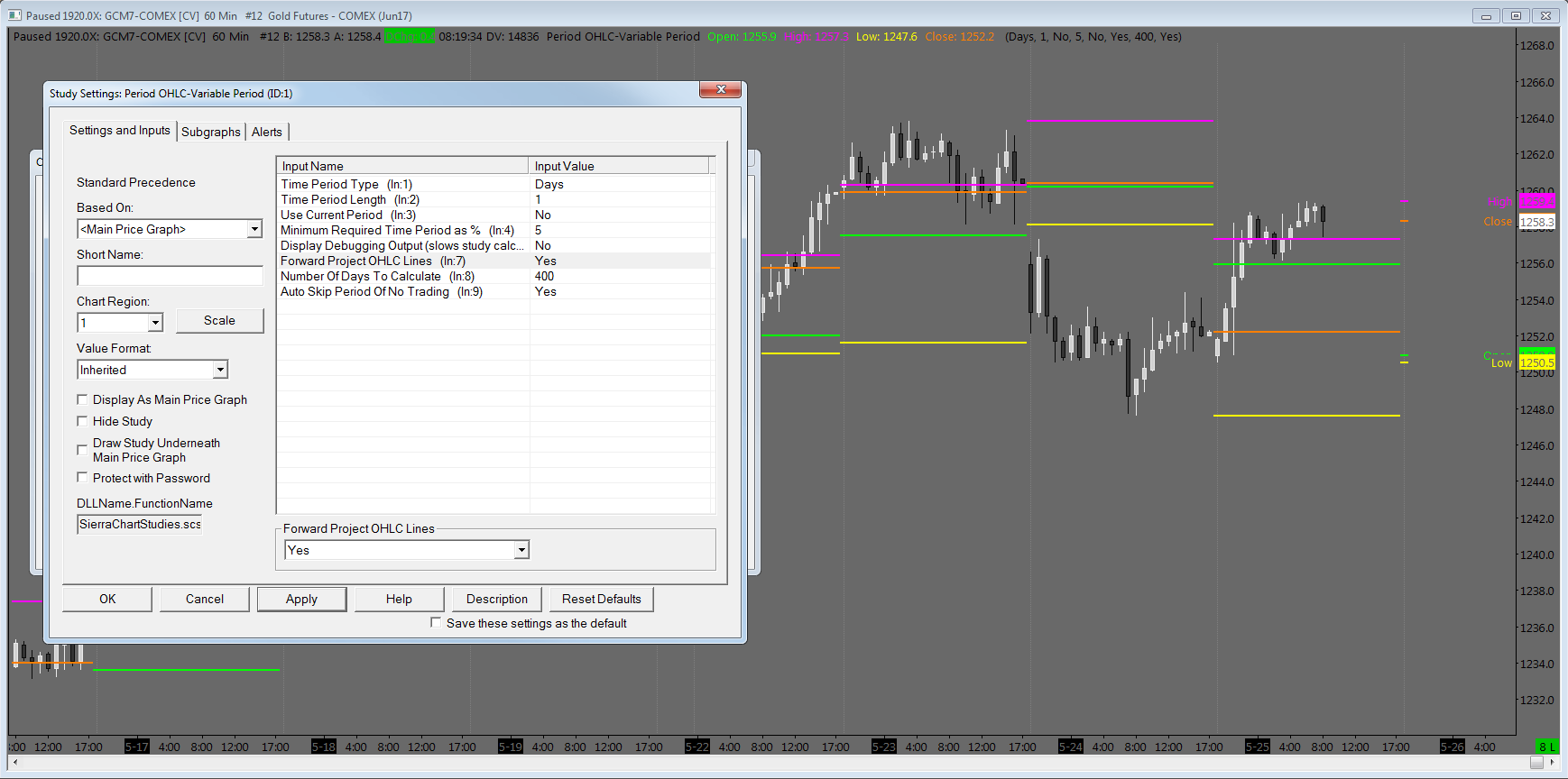Click the 5-24 date marker on time axis

[x=1071, y=747]
